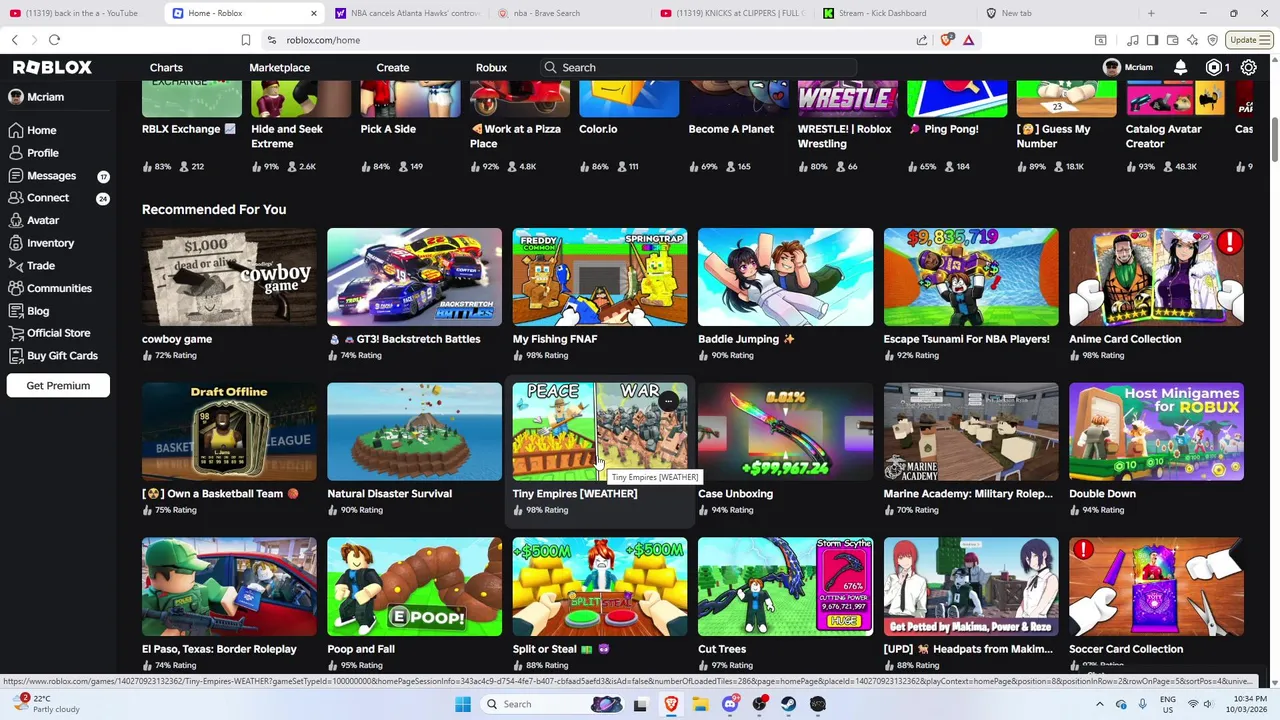
Task: Open the three-dot menu on Tiny Empires tile
Action: 668,402
